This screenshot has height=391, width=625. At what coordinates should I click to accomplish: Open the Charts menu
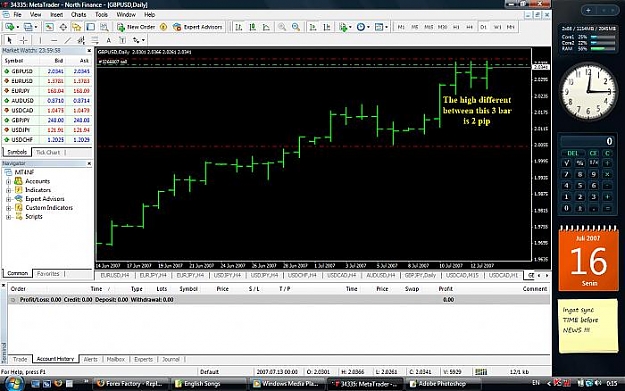[78, 15]
